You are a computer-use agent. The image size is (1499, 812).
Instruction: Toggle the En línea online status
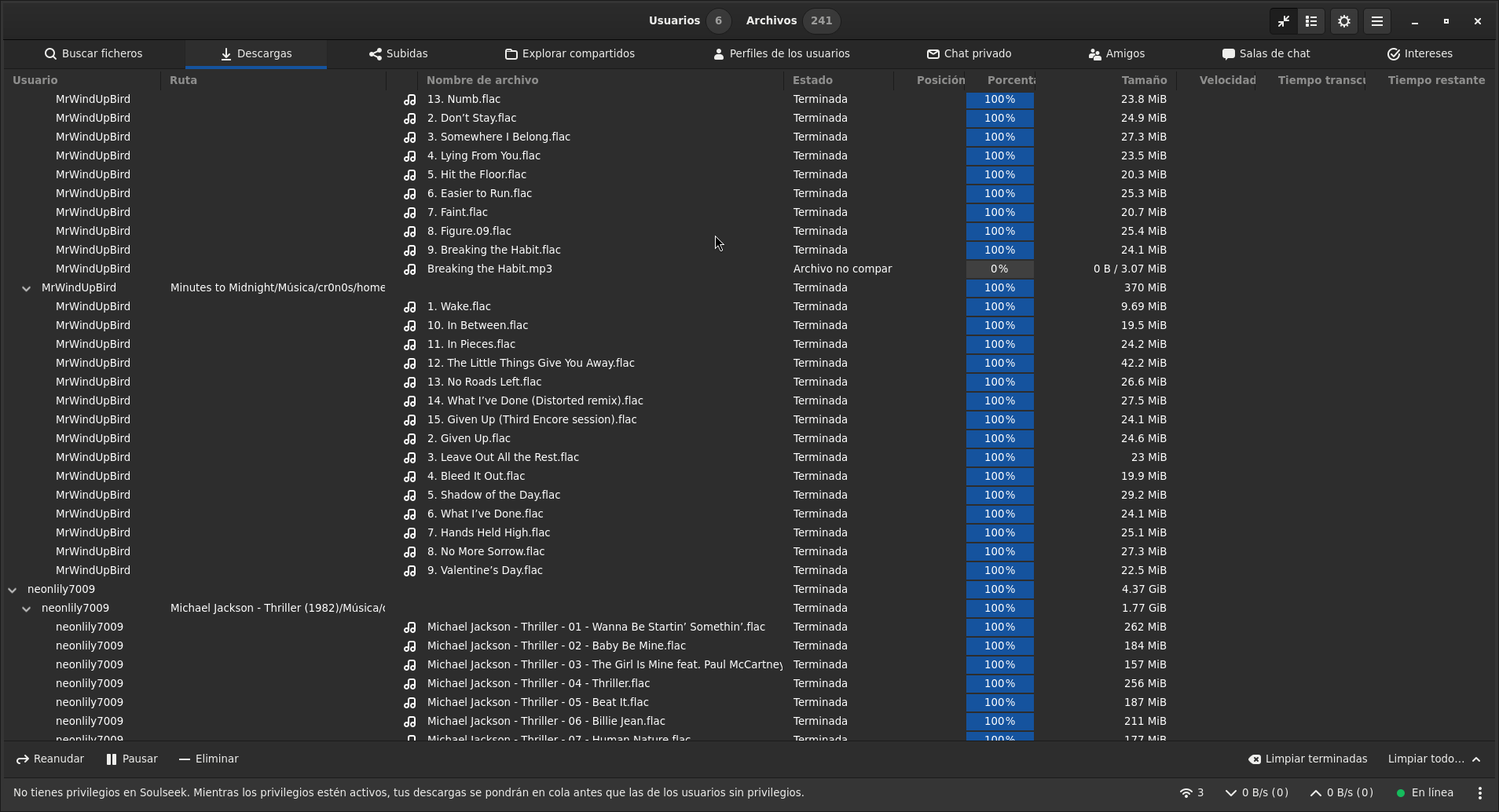(1424, 792)
